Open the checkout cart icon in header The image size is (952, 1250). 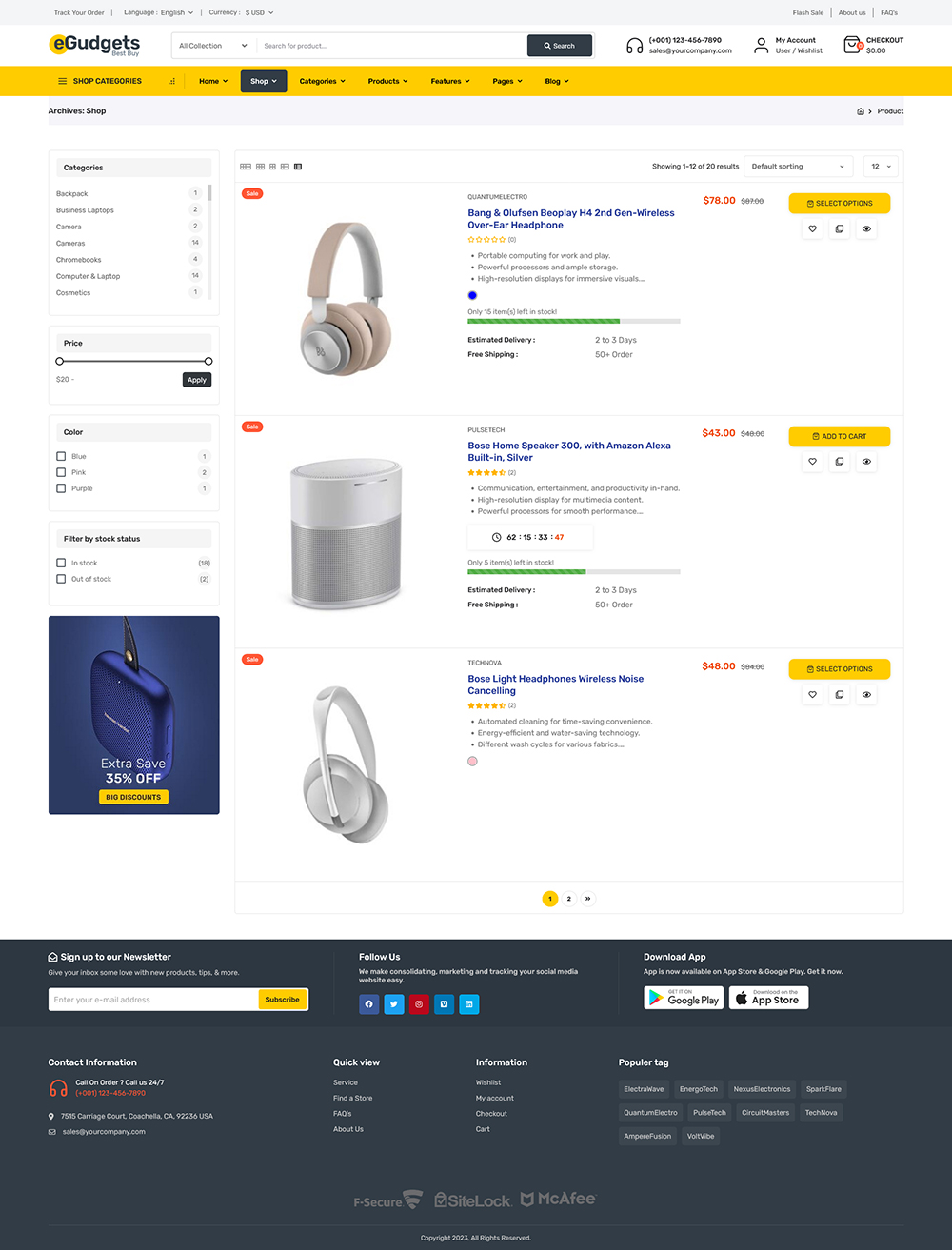853,45
